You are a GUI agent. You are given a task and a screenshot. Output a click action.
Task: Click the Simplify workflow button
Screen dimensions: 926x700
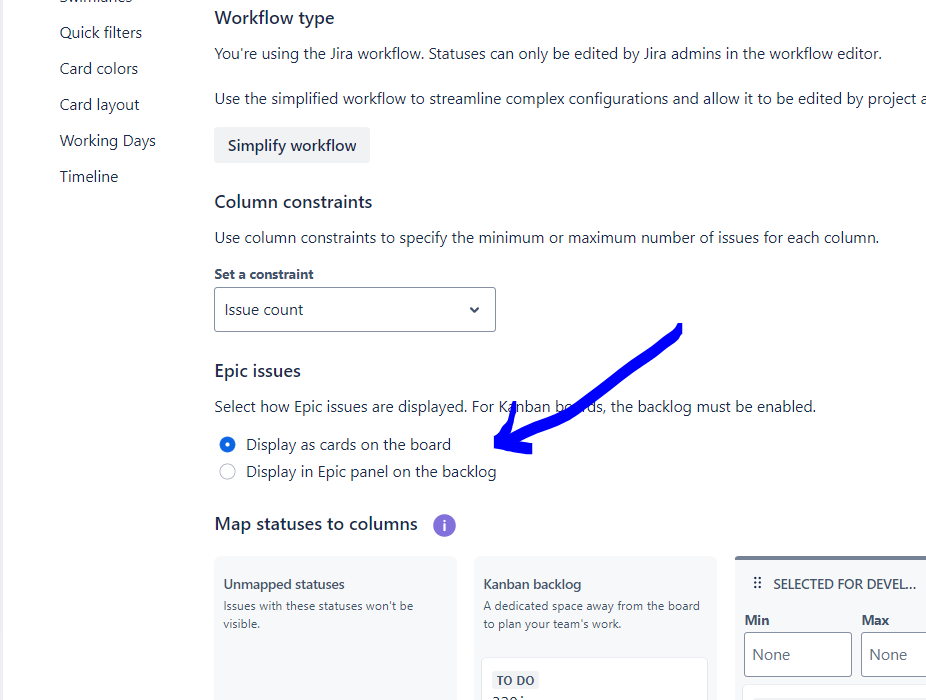(292, 145)
